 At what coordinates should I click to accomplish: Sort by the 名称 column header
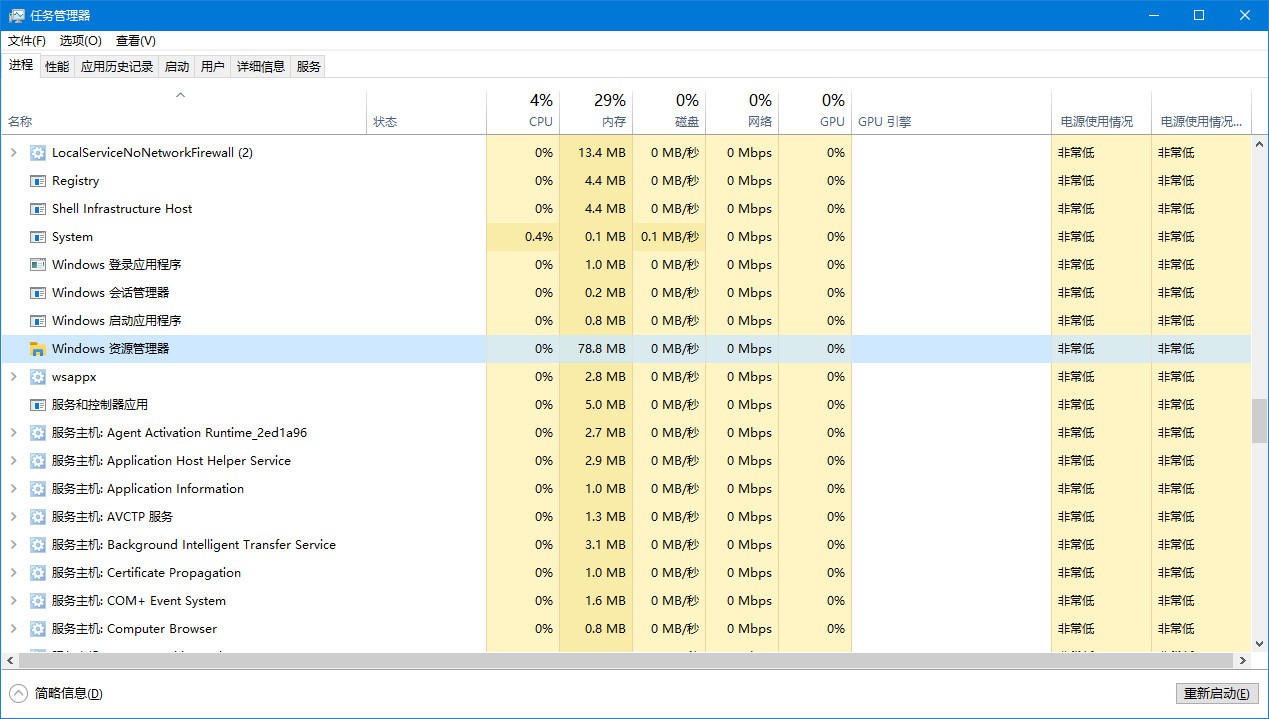[x=185, y=111]
